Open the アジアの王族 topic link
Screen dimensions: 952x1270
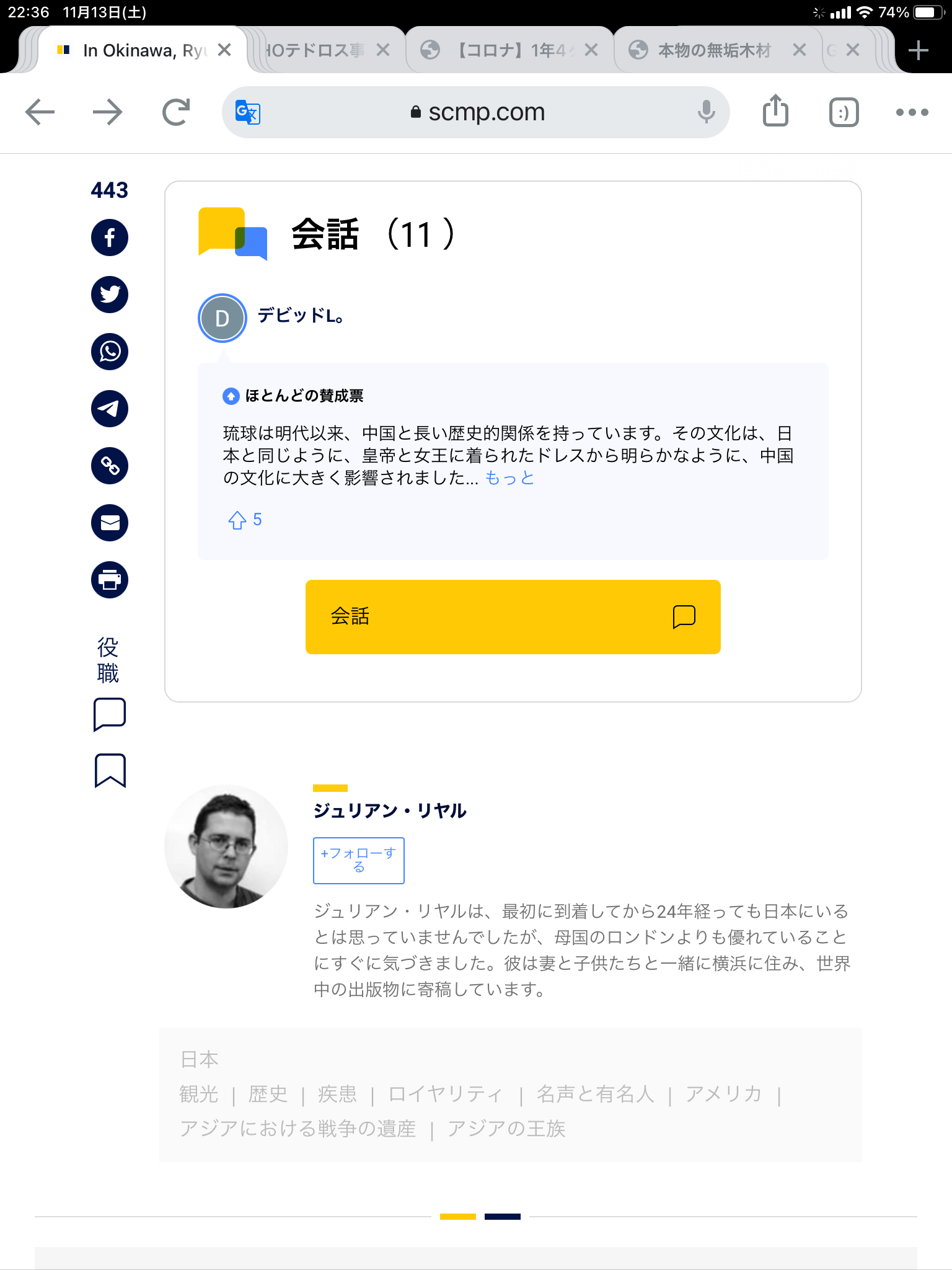(x=506, y=1129)
